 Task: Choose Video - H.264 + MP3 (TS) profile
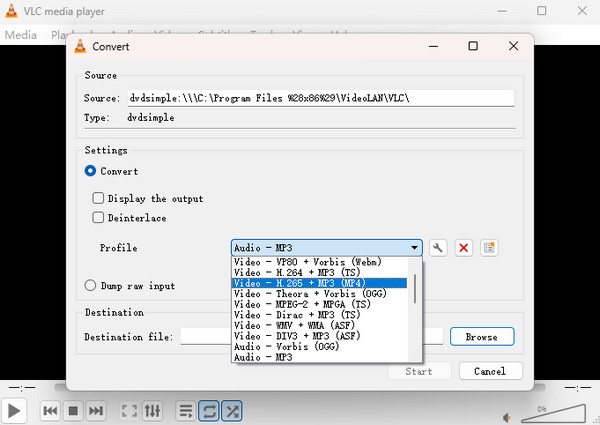click(320, 272)
